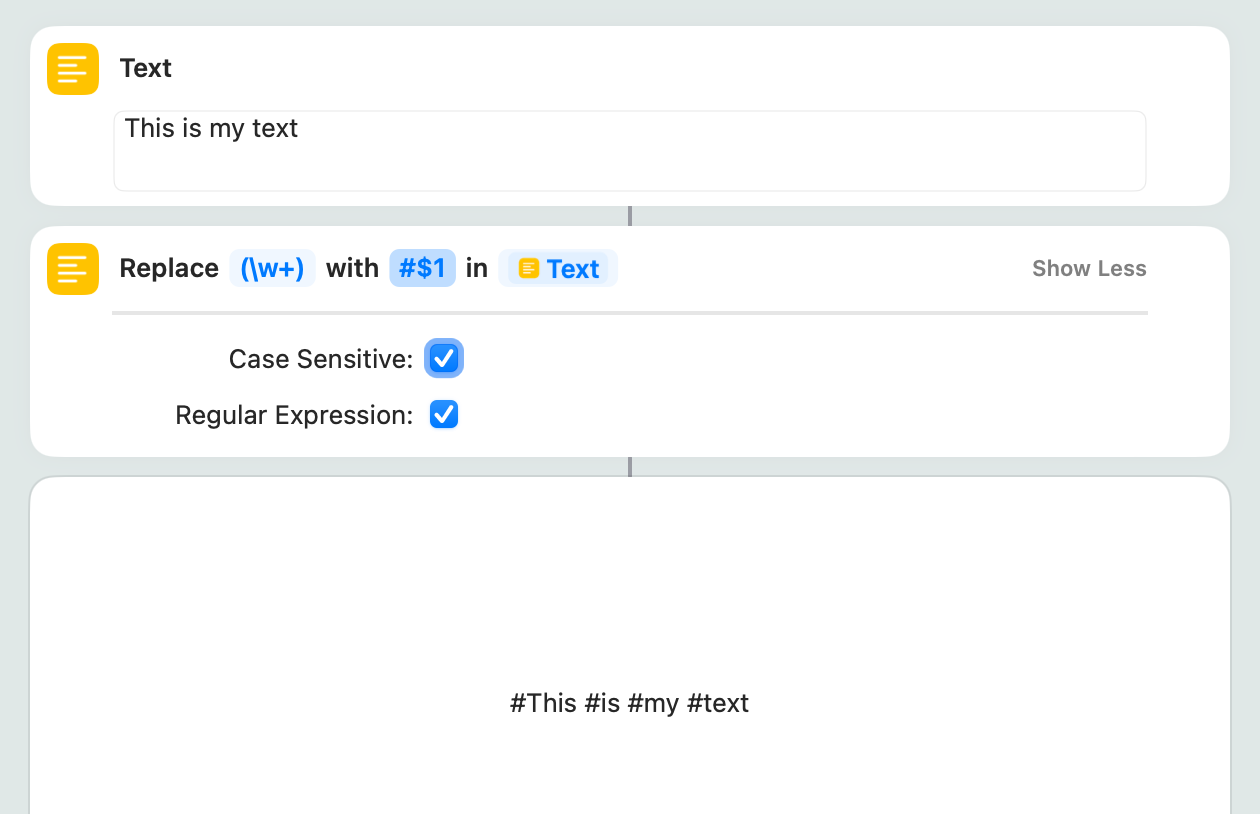The image size is (1260, 814).
Task: Click the word 'with' in Replace action
Action: [352, 268]
